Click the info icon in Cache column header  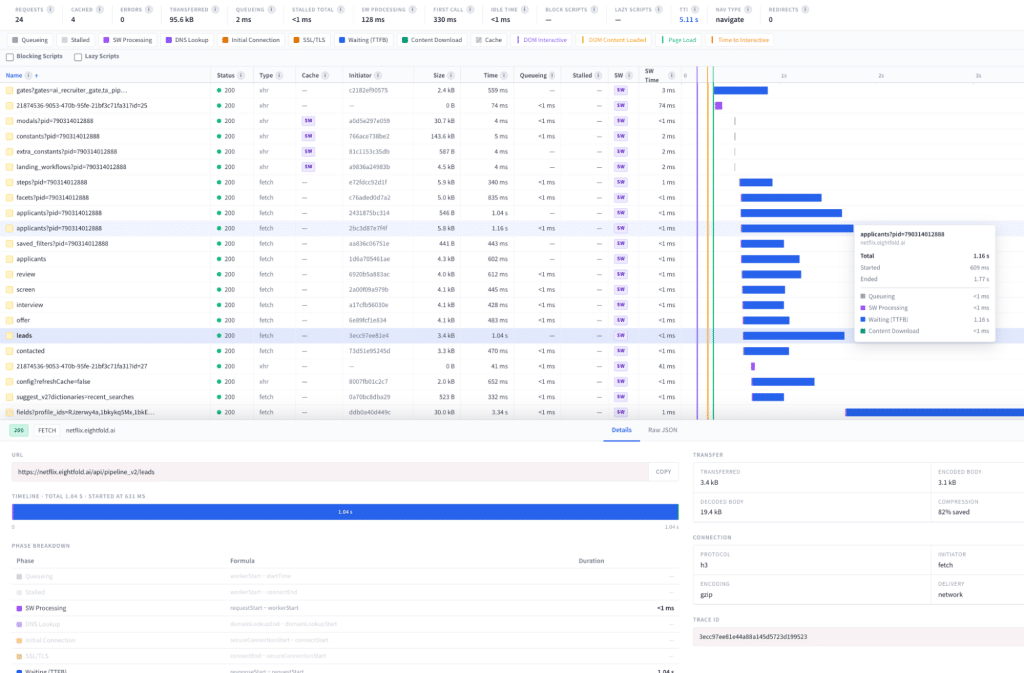point(325,76)
